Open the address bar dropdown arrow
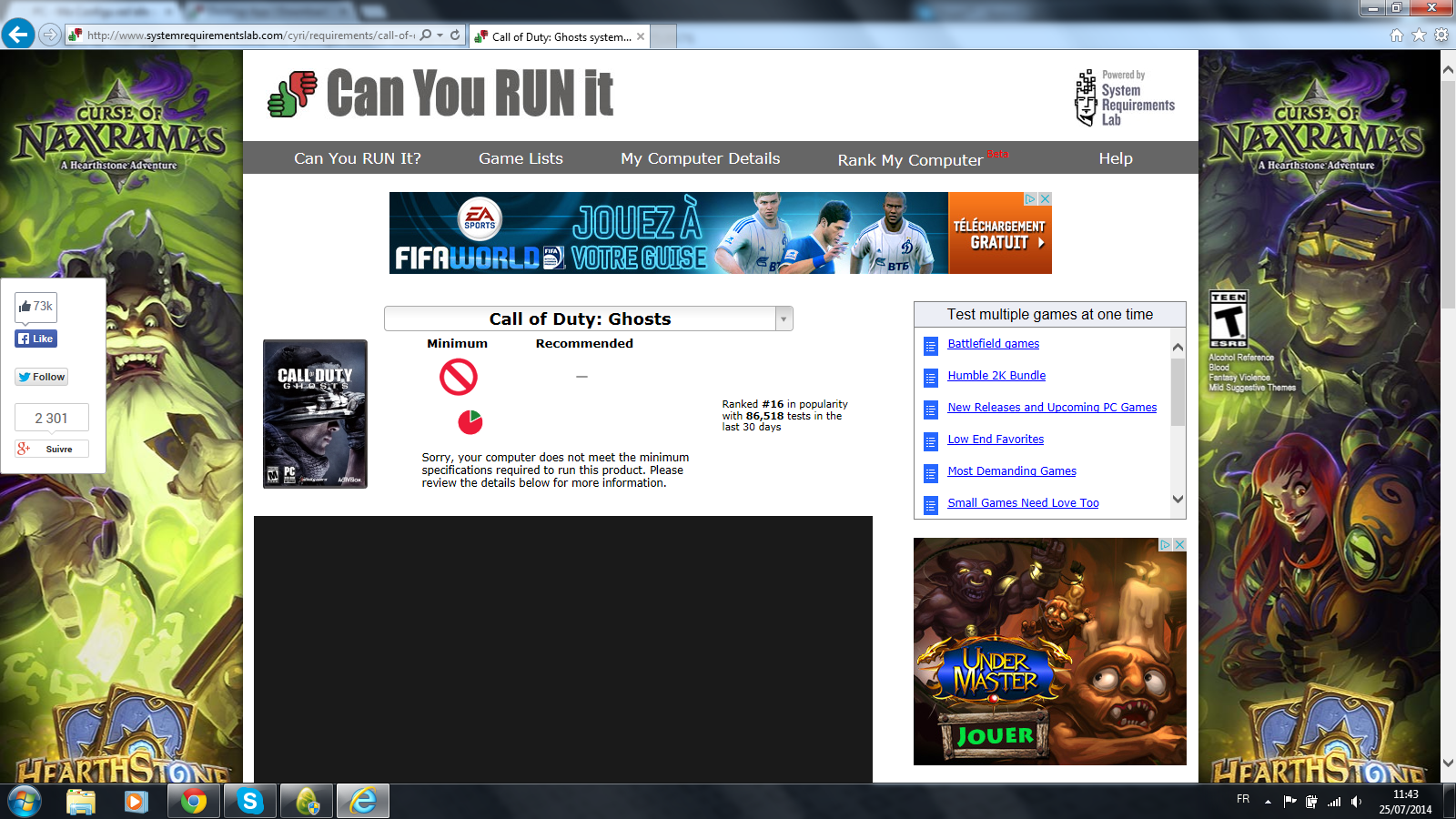Screen dimensions: 1456x819 (x=440, y=35)
